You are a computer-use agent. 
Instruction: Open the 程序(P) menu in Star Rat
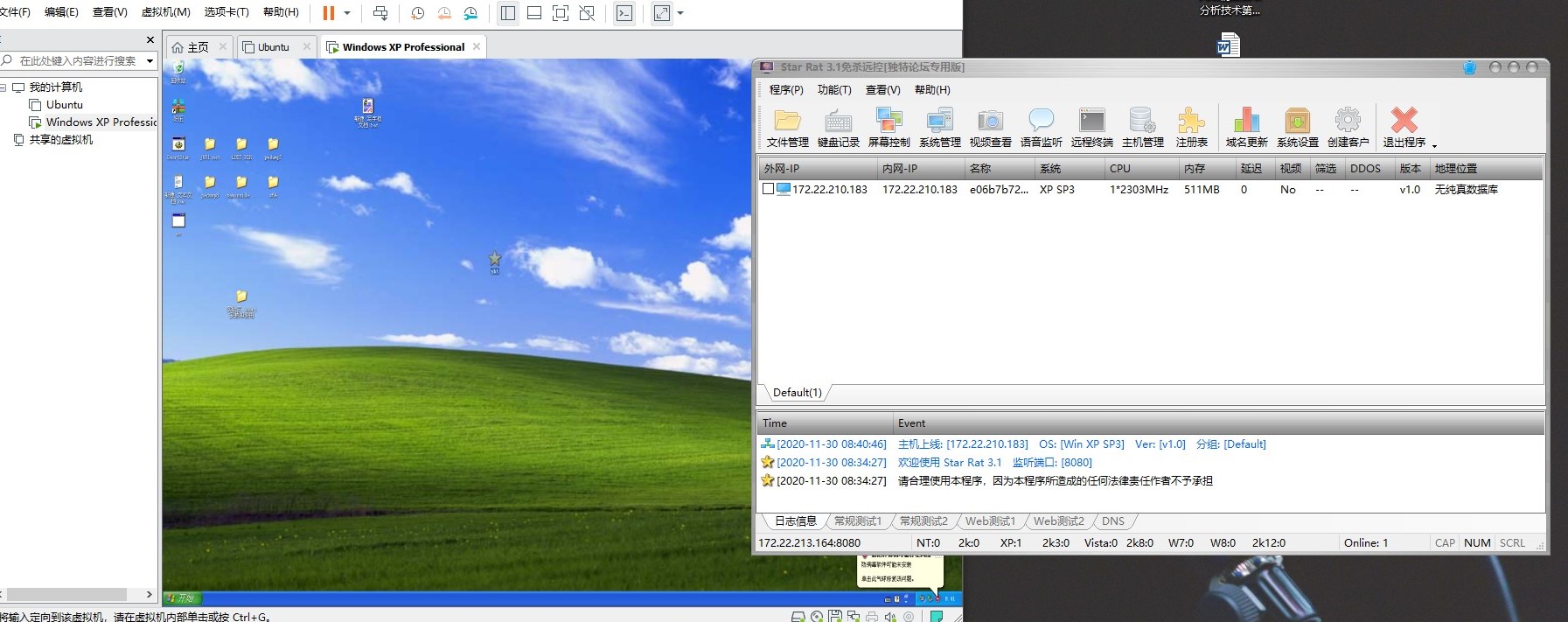(785, 90)
